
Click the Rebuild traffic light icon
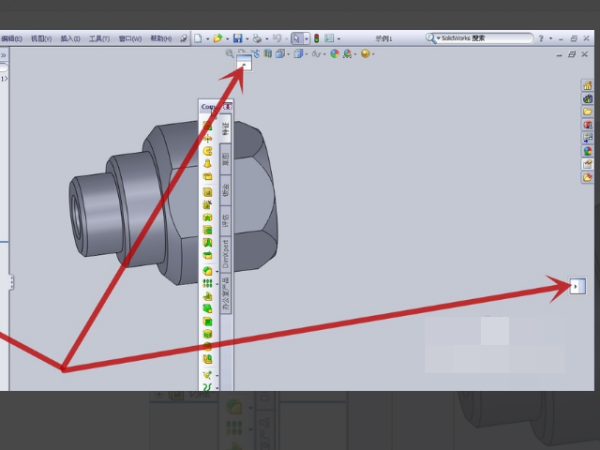coord(318,39)
